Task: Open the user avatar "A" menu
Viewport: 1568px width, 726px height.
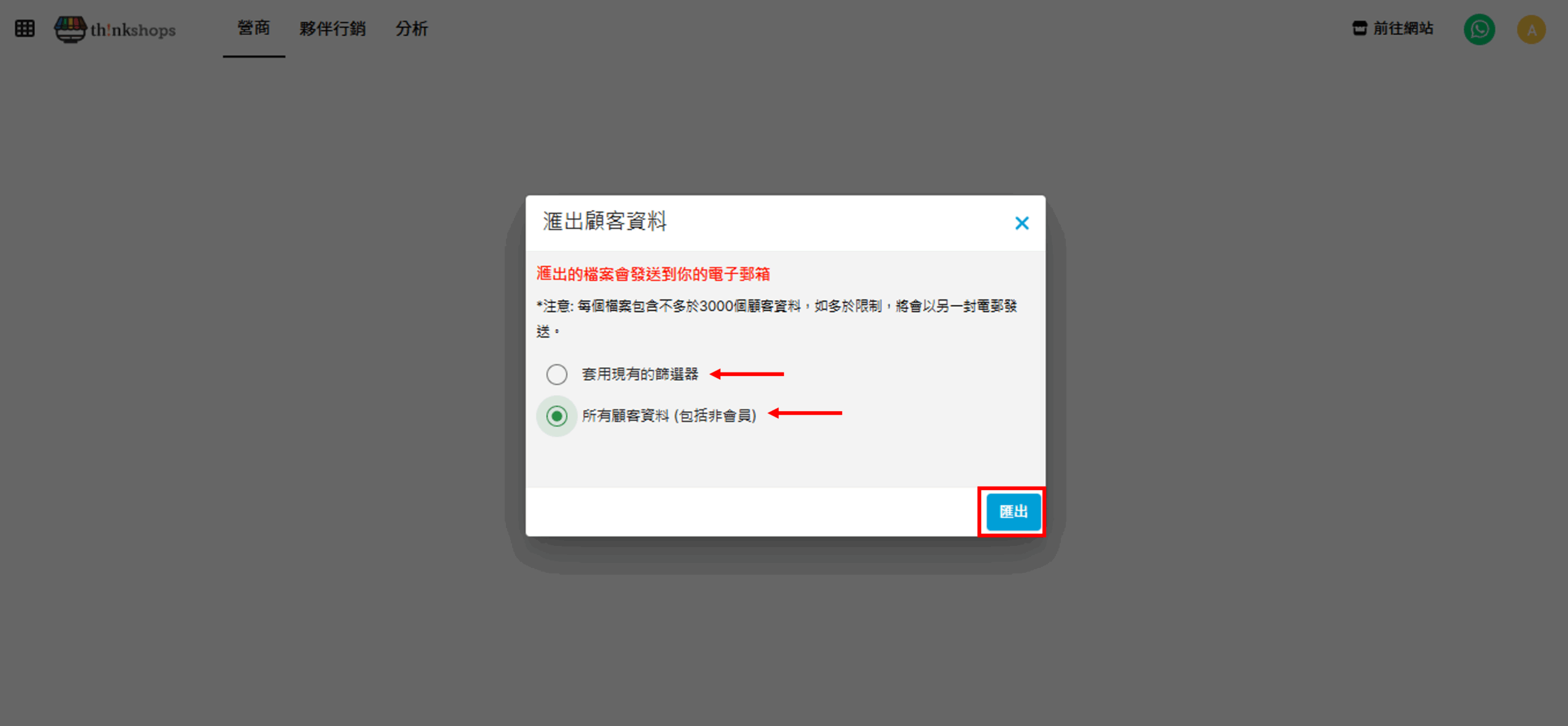Action: pos(1531,29)
